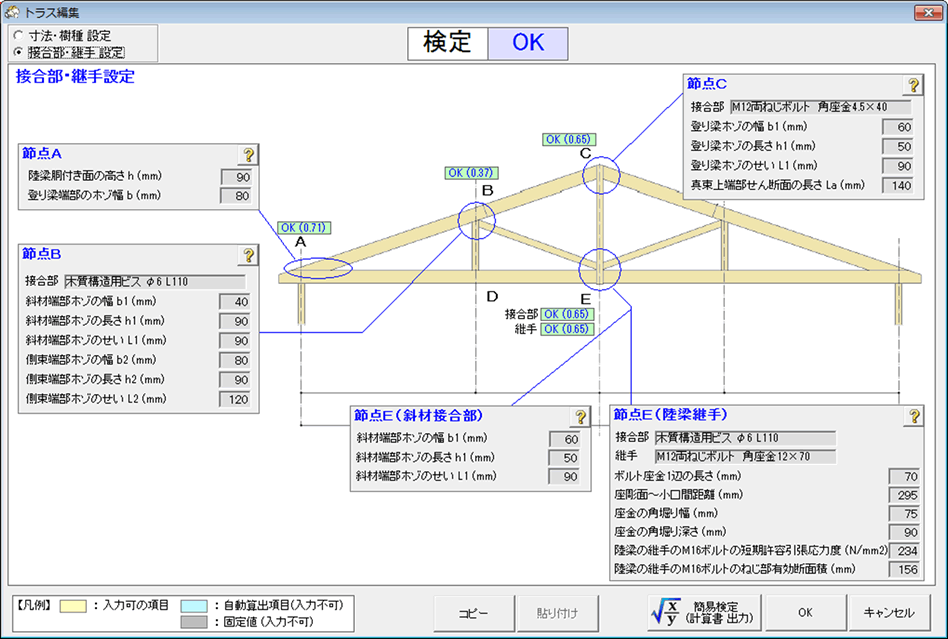Click gray 固定値 legend swatch
The image size is (948, 639).
pos(193,622)
